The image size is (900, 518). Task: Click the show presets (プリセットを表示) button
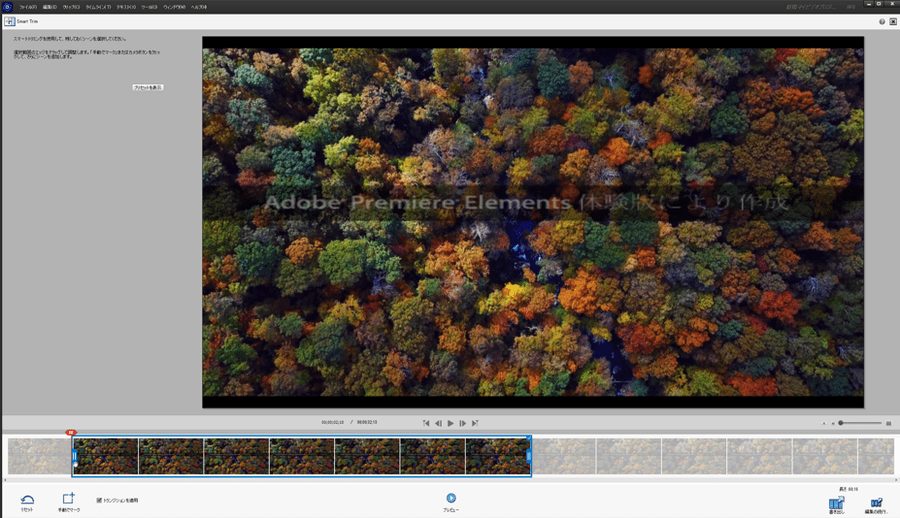[x=148, y=88]
